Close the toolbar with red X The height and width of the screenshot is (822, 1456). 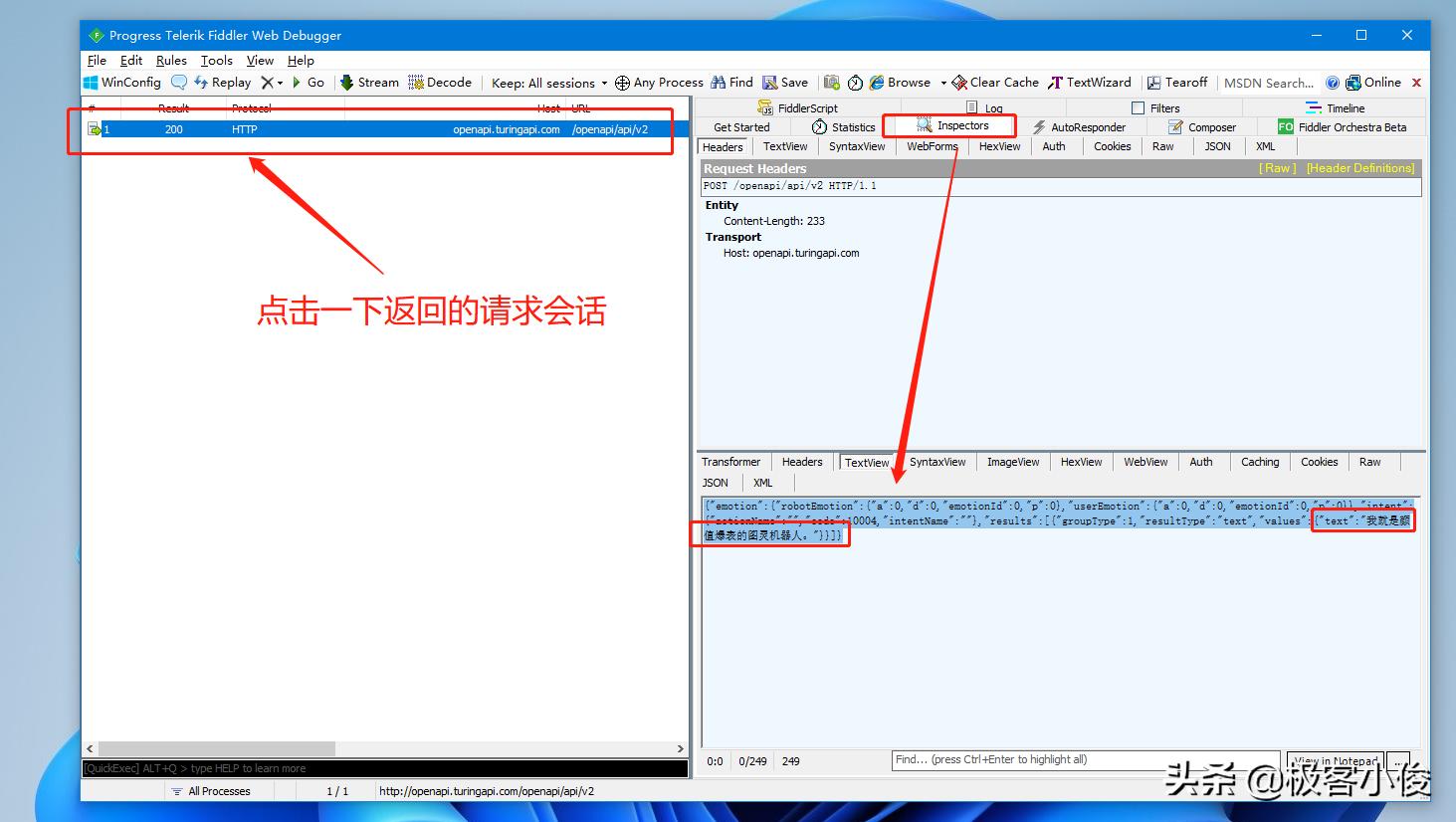[1416, 83]
